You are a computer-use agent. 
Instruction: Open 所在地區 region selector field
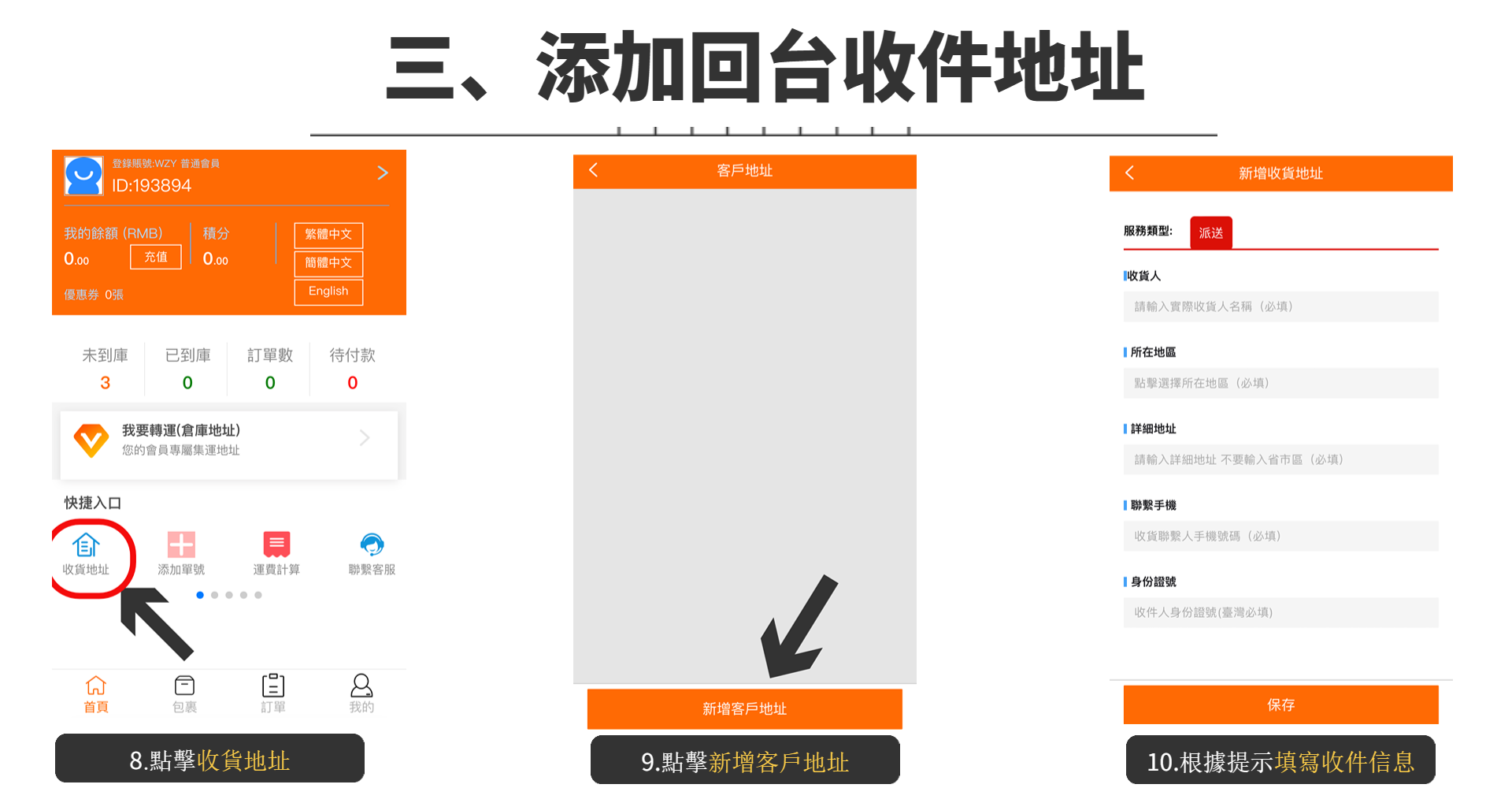coord(1280,383)
